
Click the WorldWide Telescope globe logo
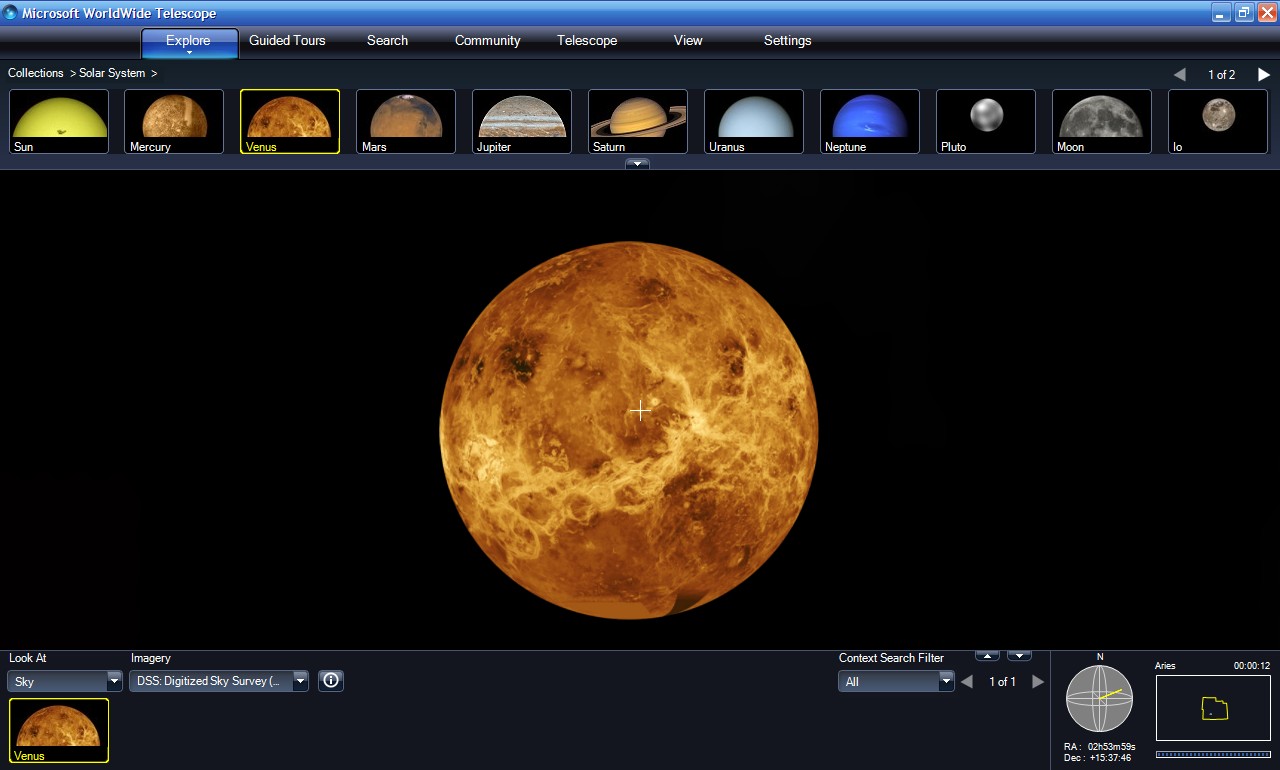(x=10, y=12)
